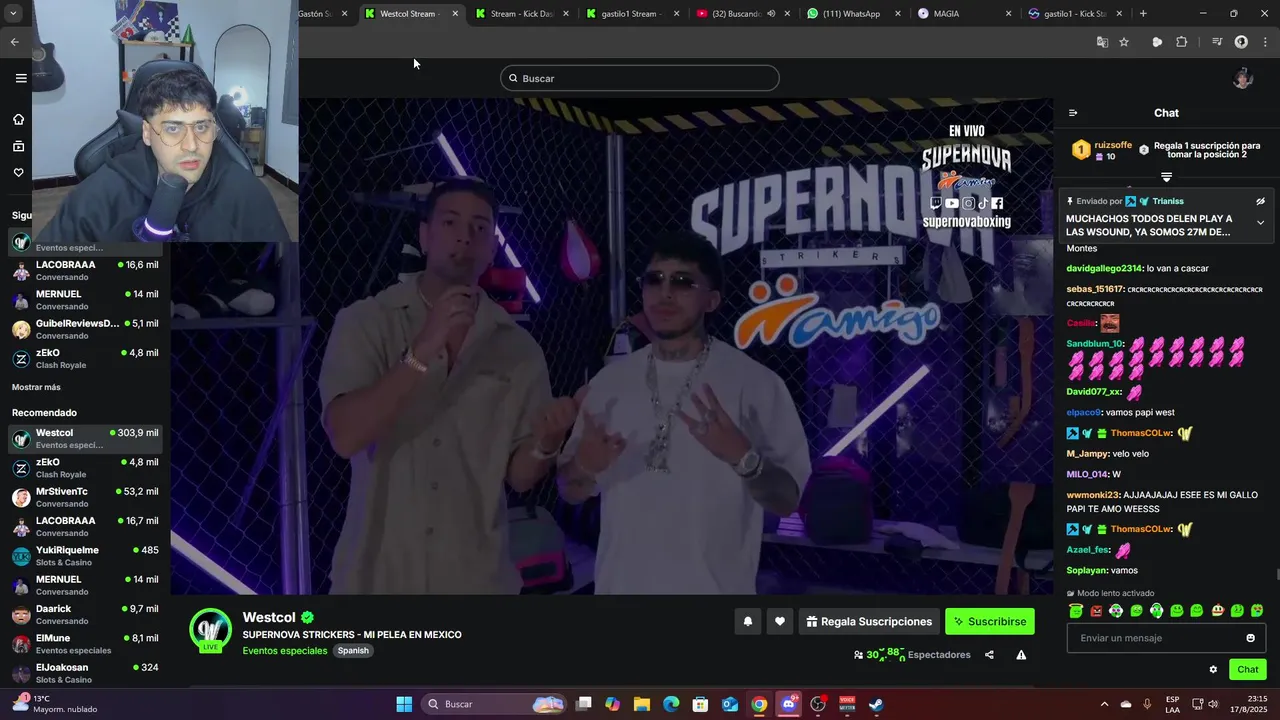Click Westcol channel name title
This screenshot has width=1280, height=720.
pyautogui.click(x=269, y=618)
